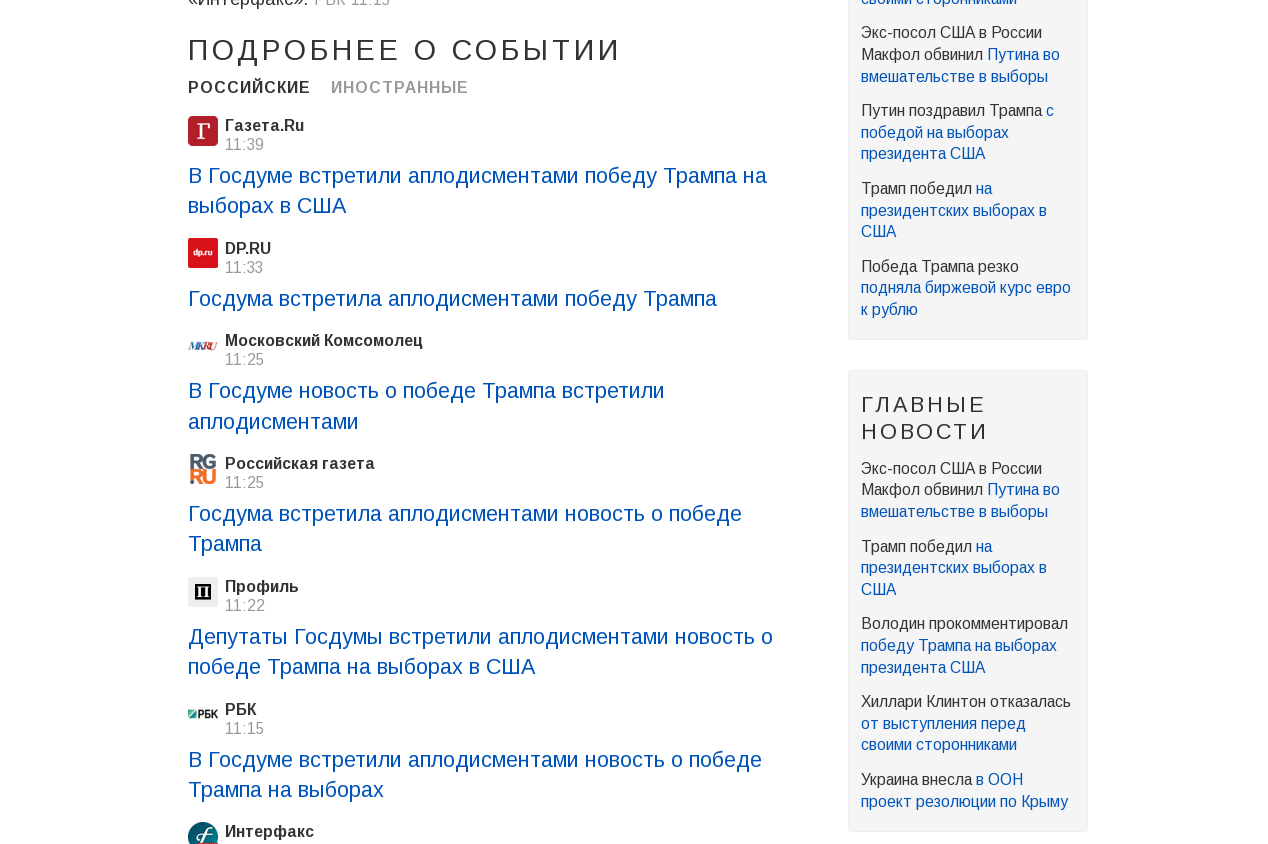Open Главные новости link 'Путина во вмешательстве в выборы'

(x=960, y=501)
